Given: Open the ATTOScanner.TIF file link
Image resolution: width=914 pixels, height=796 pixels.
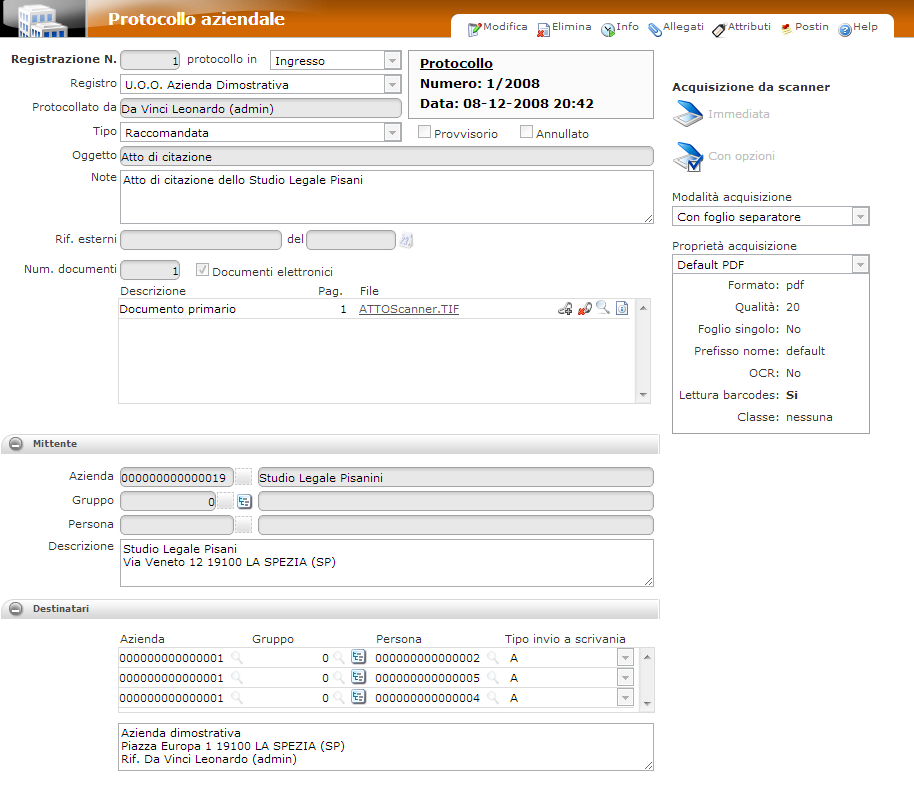Looking at the screenshot, I should coord(408,310).
